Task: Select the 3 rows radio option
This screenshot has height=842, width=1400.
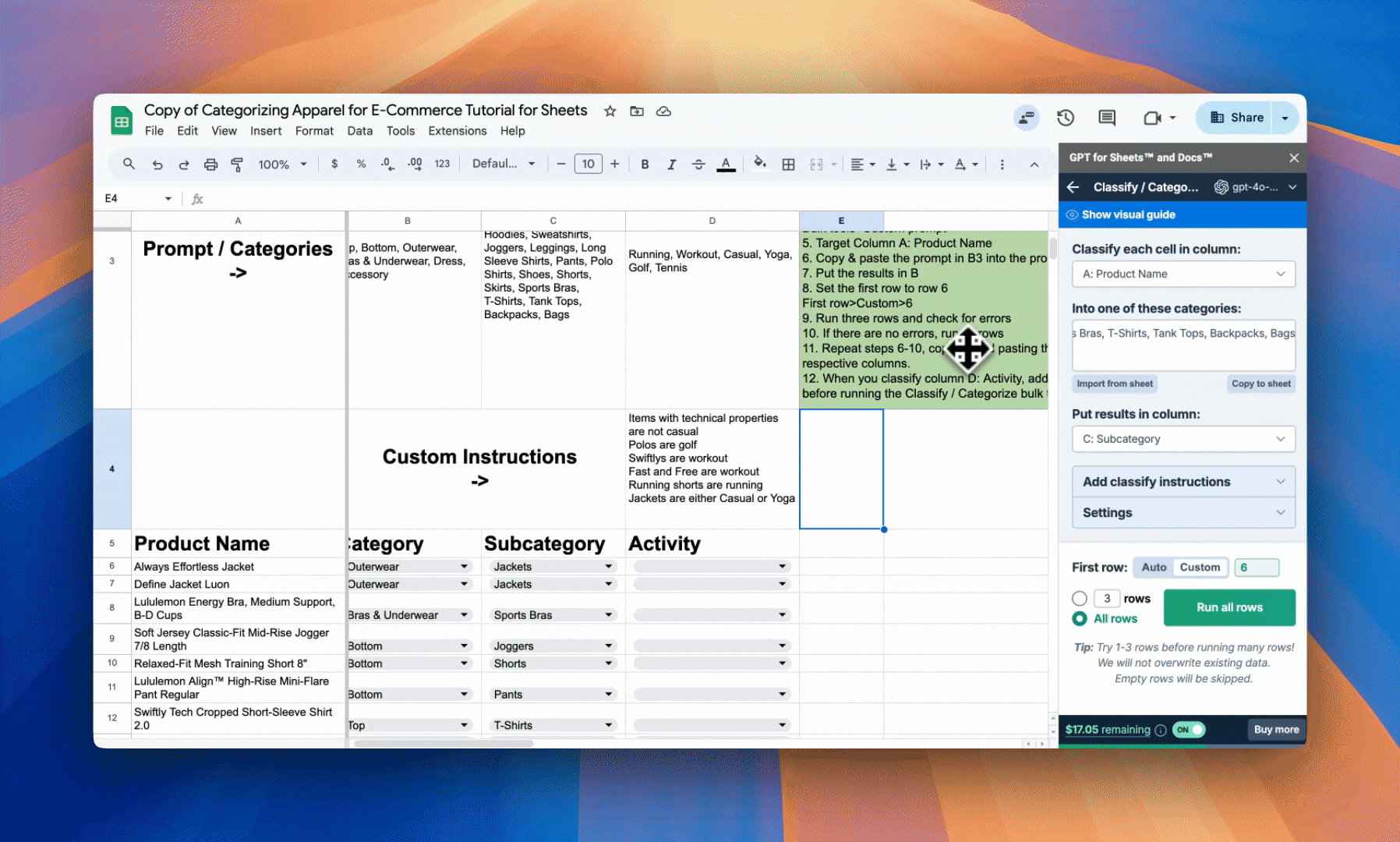Action: pyautogui.click(x=1080, y=598)
